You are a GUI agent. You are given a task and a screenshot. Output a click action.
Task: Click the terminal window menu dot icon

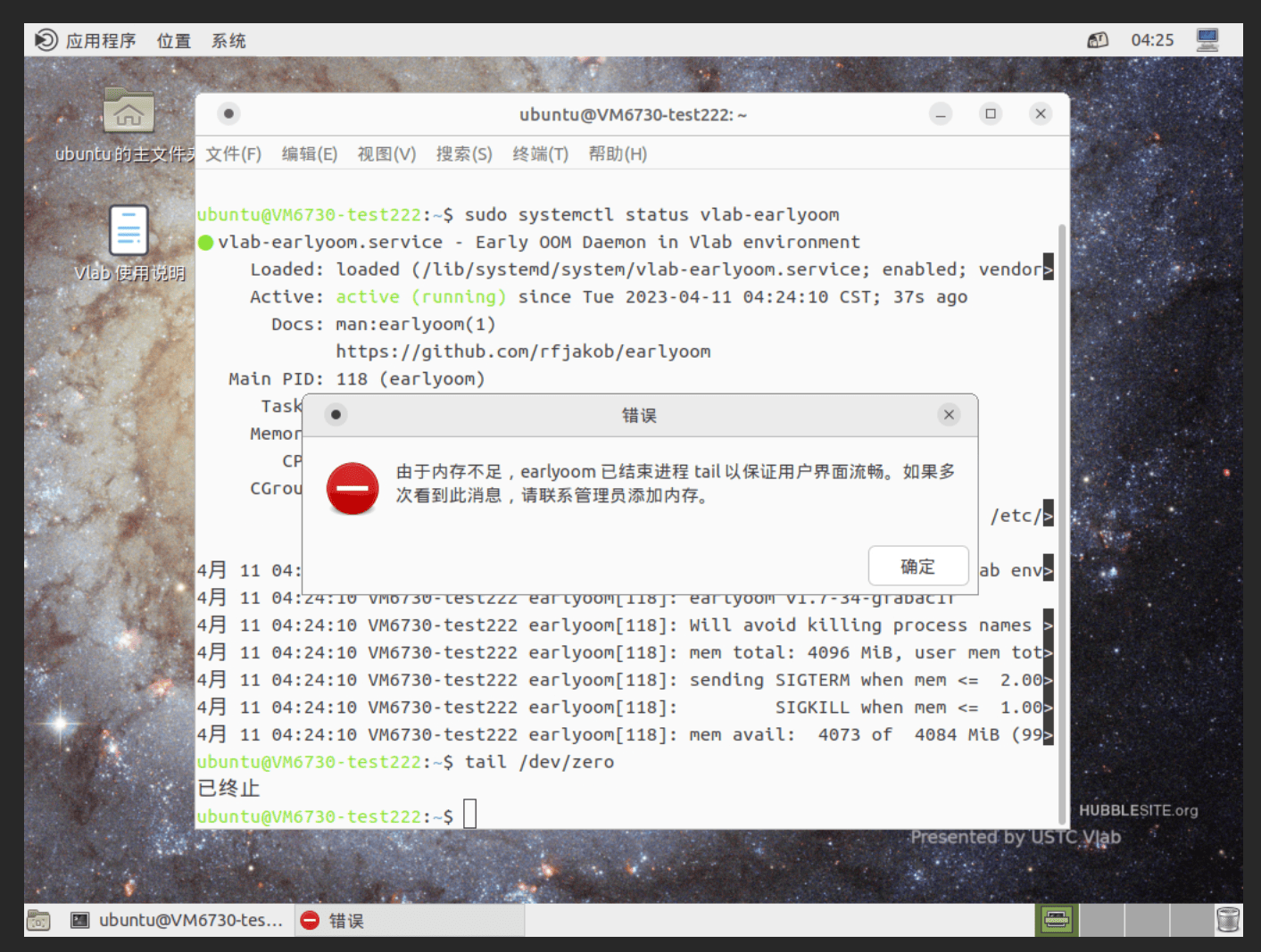228,114
